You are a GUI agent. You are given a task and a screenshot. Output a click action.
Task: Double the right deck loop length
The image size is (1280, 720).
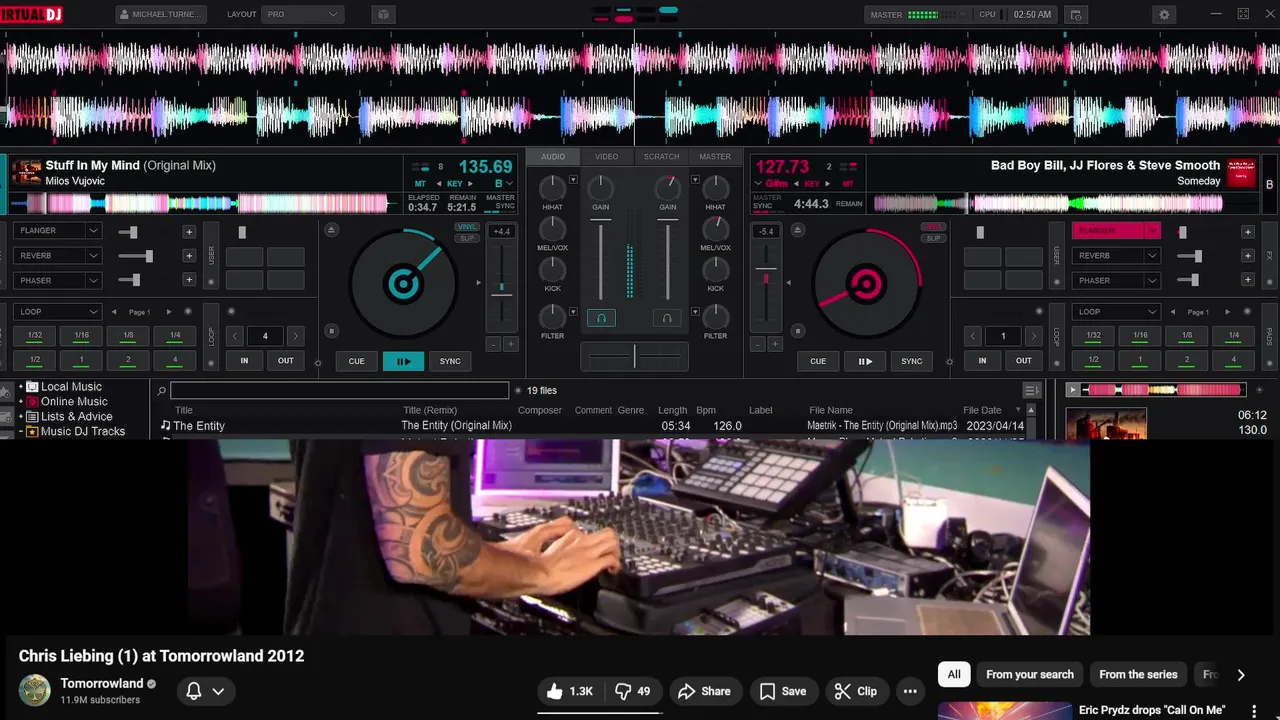pos(1033,336)
